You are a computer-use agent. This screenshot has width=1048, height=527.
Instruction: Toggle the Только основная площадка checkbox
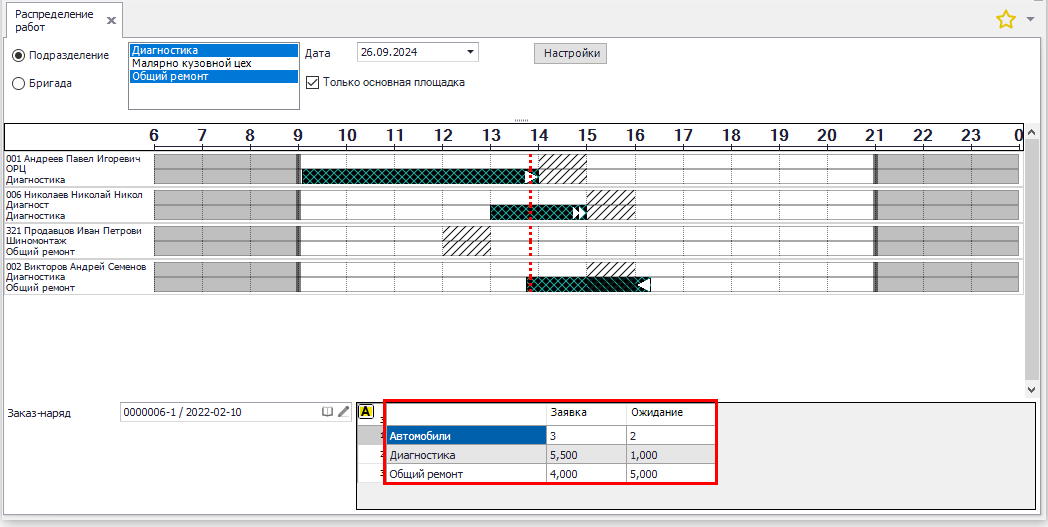point(313,83)
